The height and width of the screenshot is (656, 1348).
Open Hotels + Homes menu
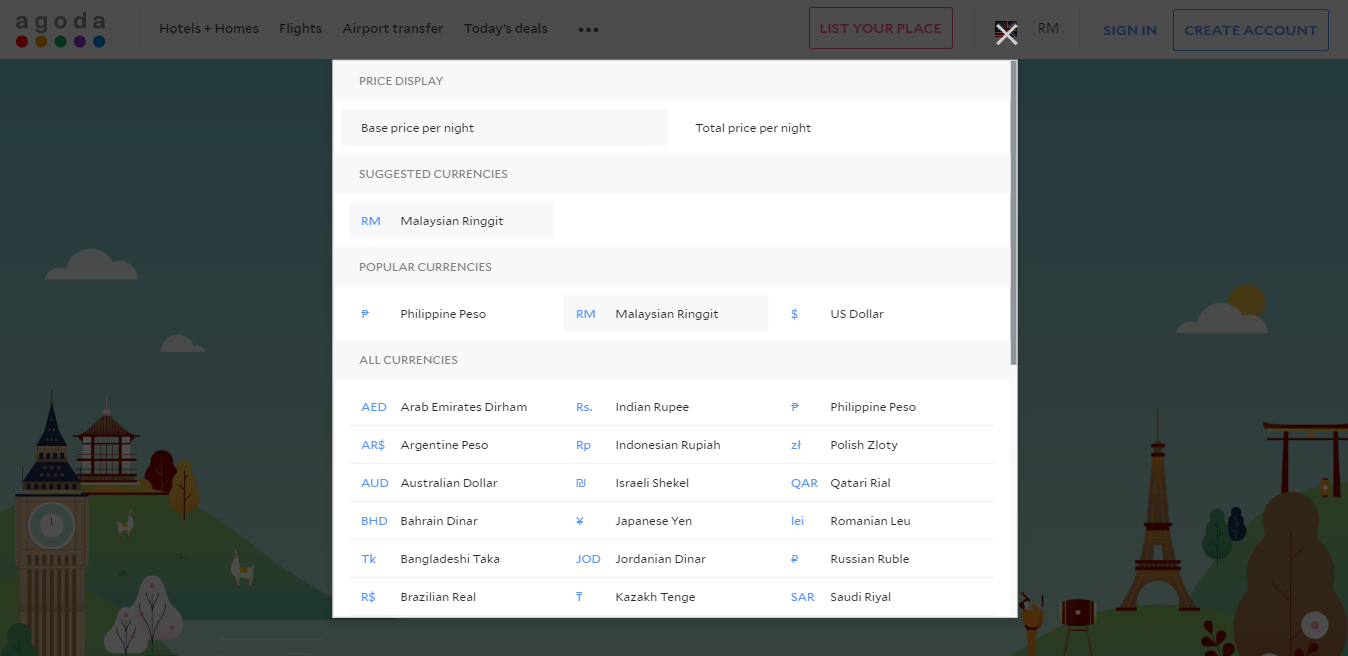(x=208, y=29)
